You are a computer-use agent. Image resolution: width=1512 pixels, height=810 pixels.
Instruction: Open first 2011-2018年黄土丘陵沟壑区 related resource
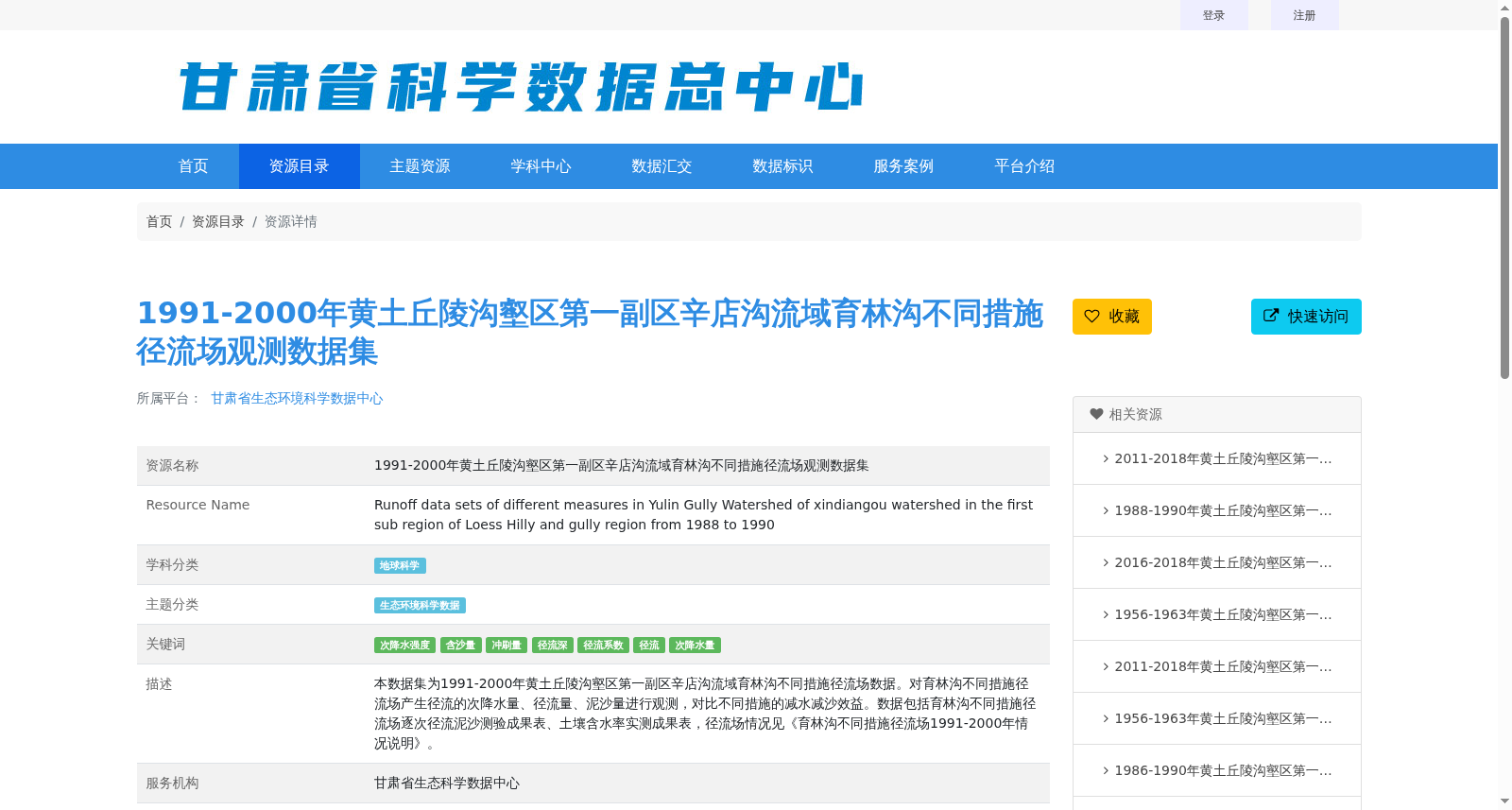pos(1223,458)
